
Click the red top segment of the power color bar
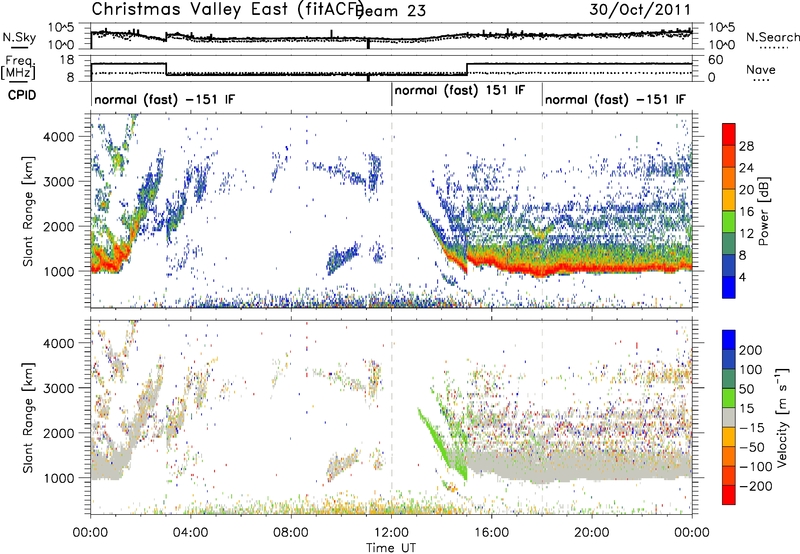[729, 135]
